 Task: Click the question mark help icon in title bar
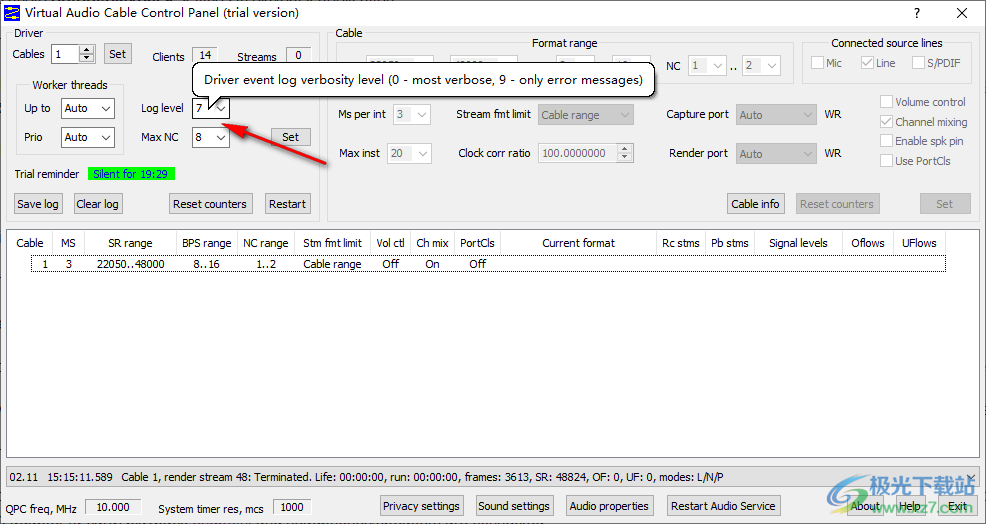917,13
